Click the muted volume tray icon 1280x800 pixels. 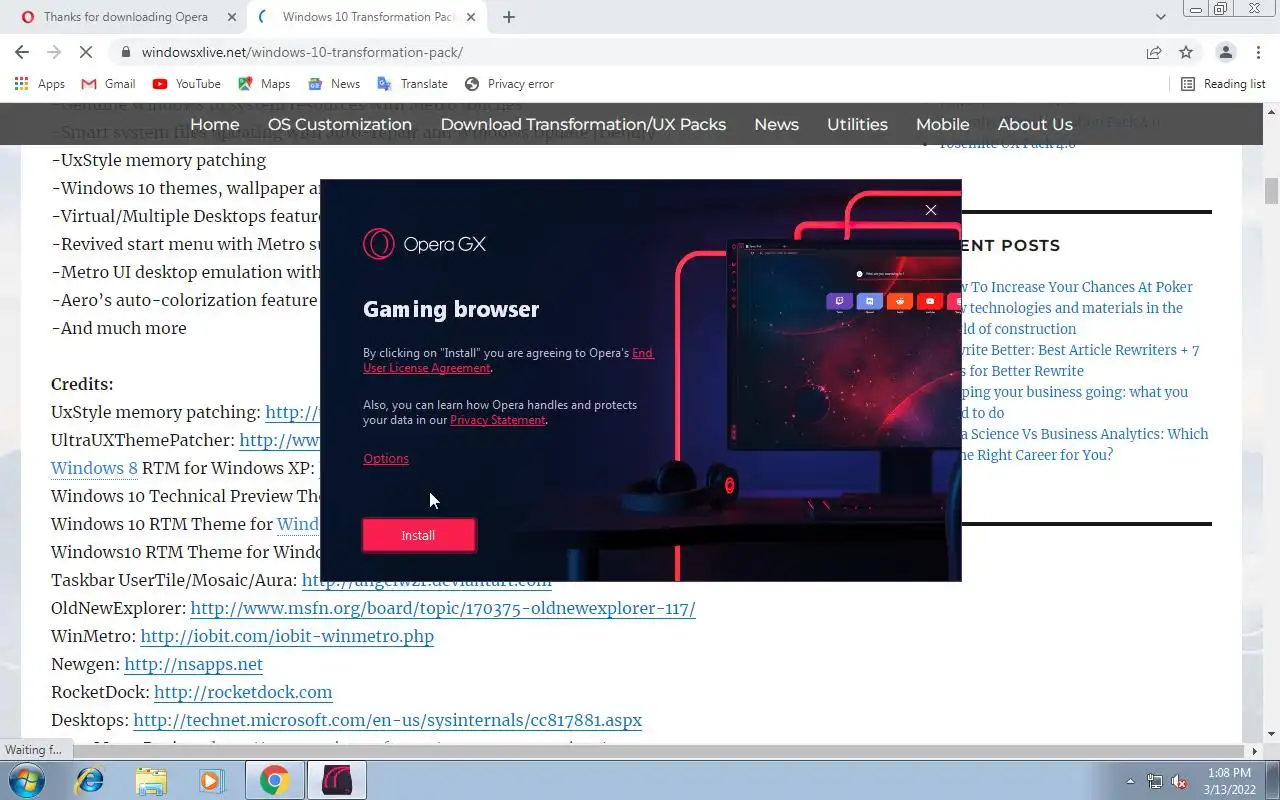pyautogui.click(x=1179, y=781)
